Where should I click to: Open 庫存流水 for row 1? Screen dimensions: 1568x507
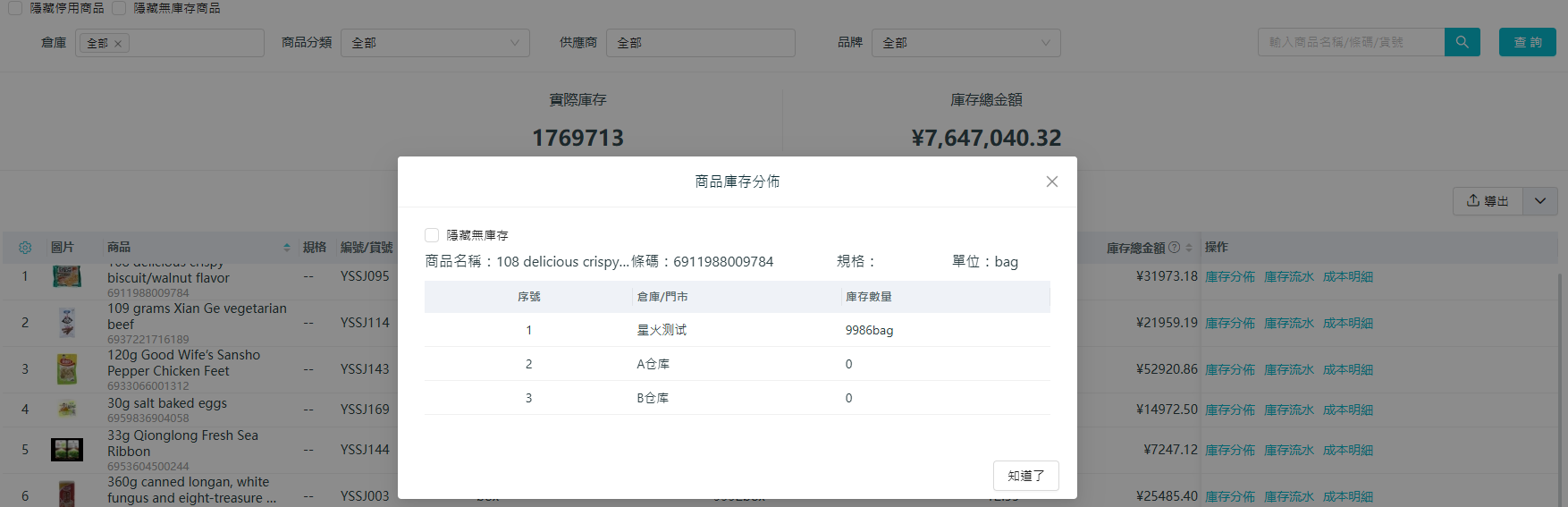click(x=1288, y=277)
